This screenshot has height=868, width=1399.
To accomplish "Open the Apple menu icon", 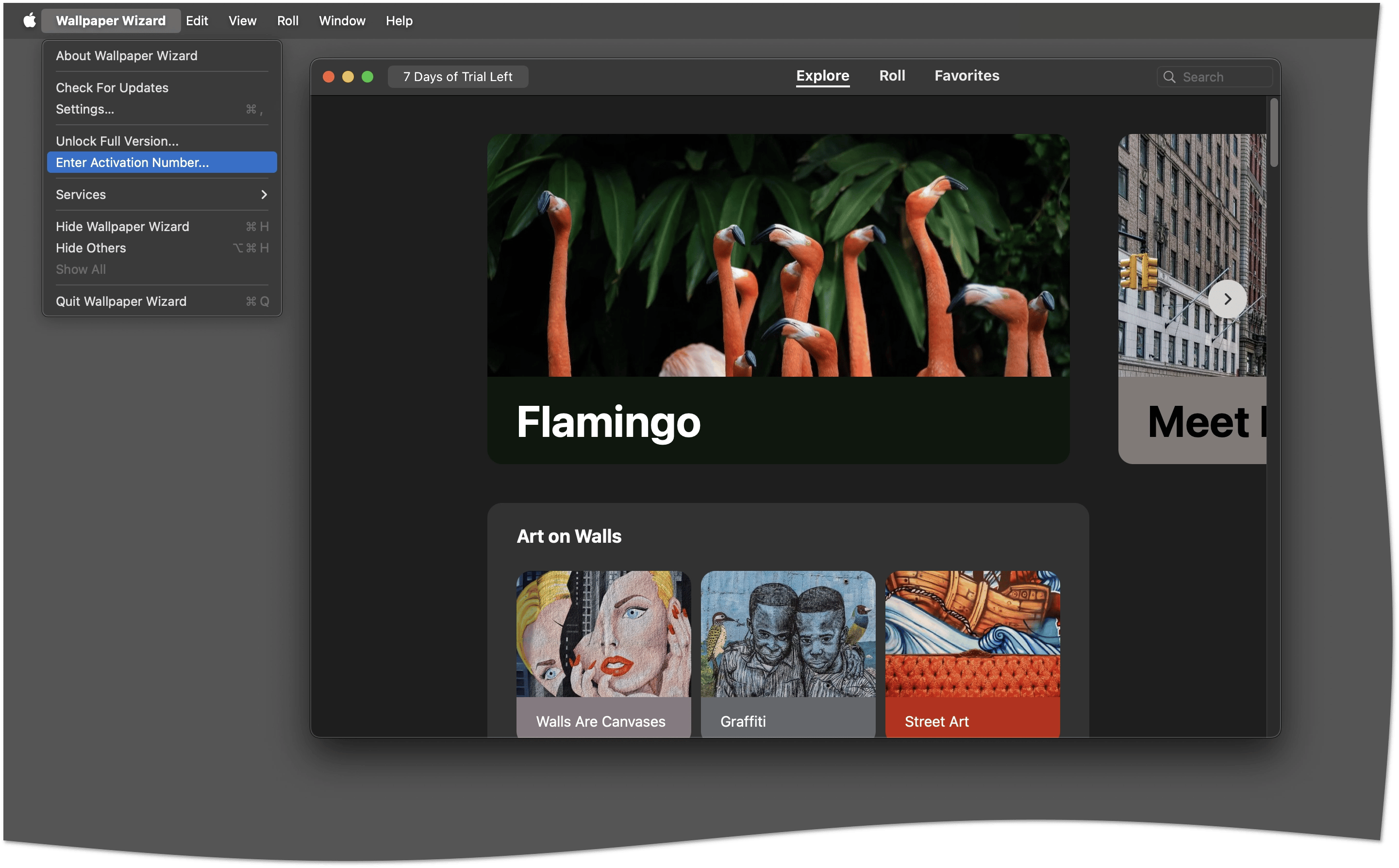I will (x=29, y=21).
